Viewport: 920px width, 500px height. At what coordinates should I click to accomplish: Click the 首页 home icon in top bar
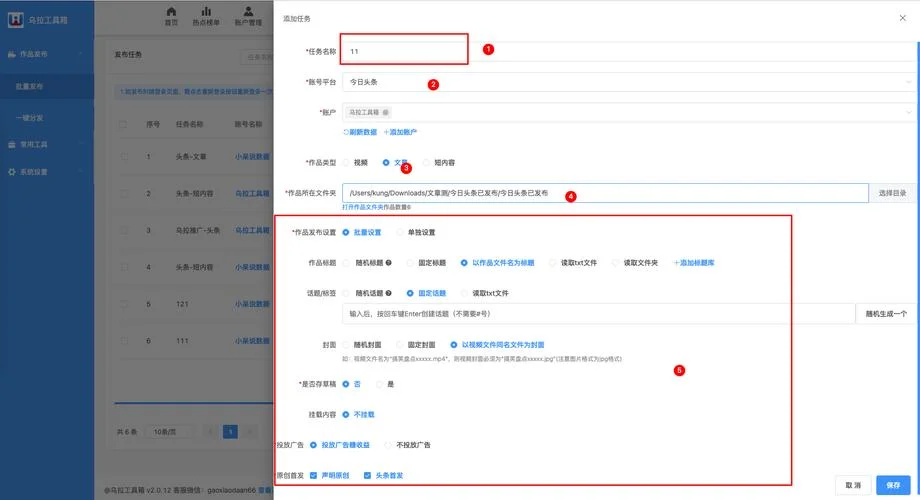pos(171,12)
